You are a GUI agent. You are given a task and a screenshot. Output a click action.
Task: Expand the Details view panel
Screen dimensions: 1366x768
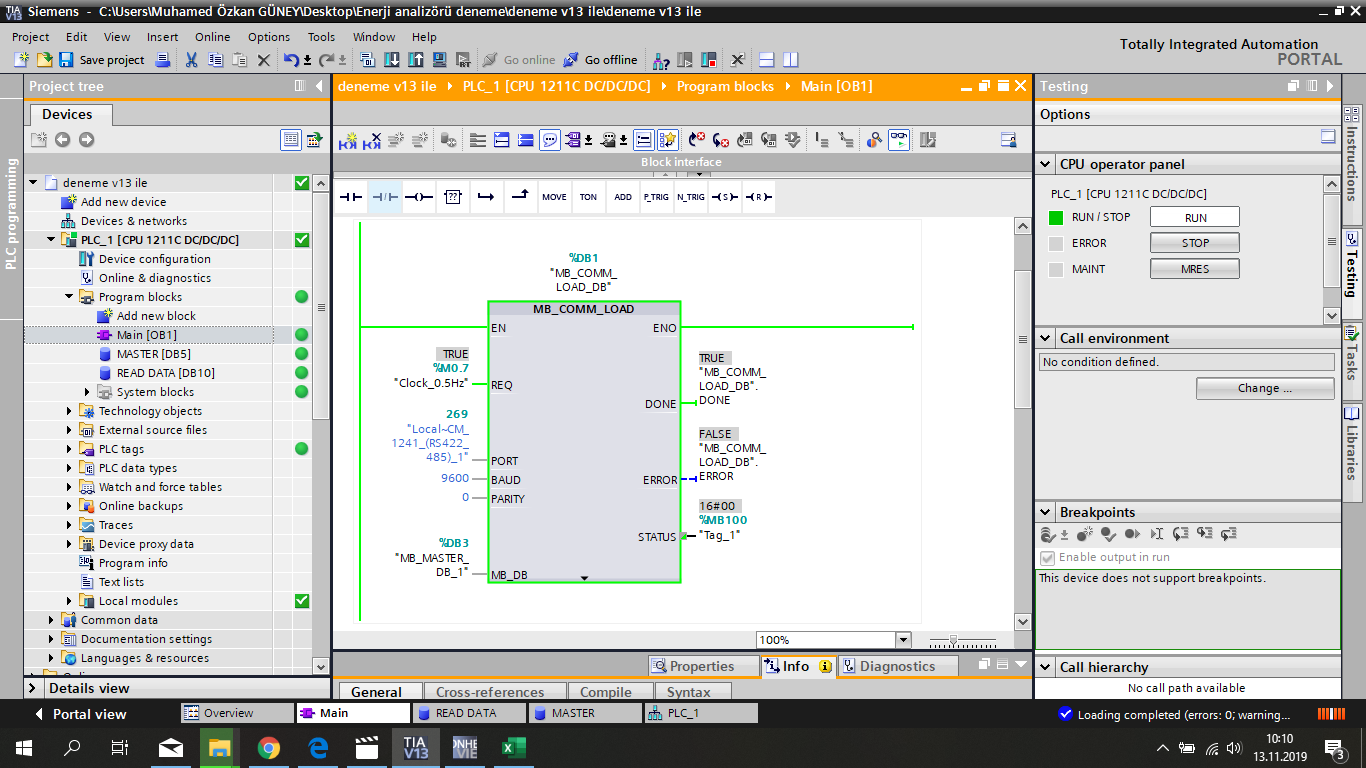click(x=32, y=688)
